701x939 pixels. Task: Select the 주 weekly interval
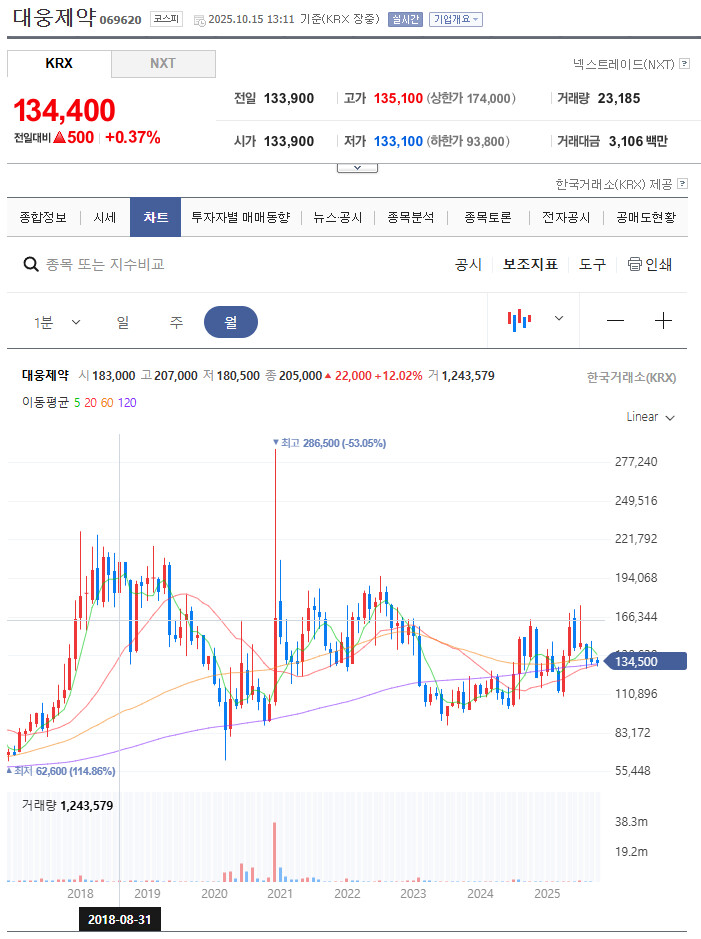pos(176,322)
